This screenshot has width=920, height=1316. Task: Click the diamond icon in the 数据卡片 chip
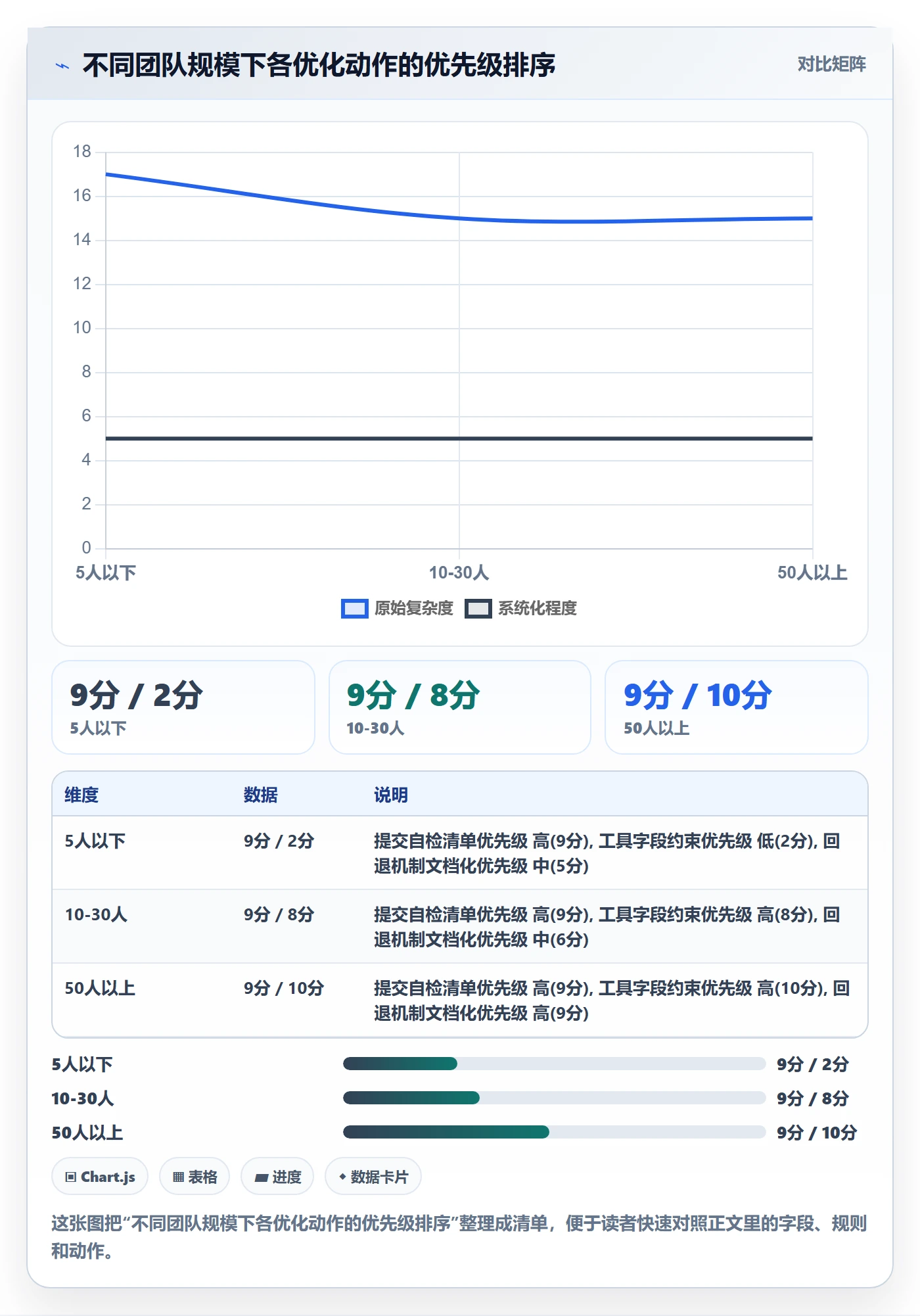(342, 1177)
